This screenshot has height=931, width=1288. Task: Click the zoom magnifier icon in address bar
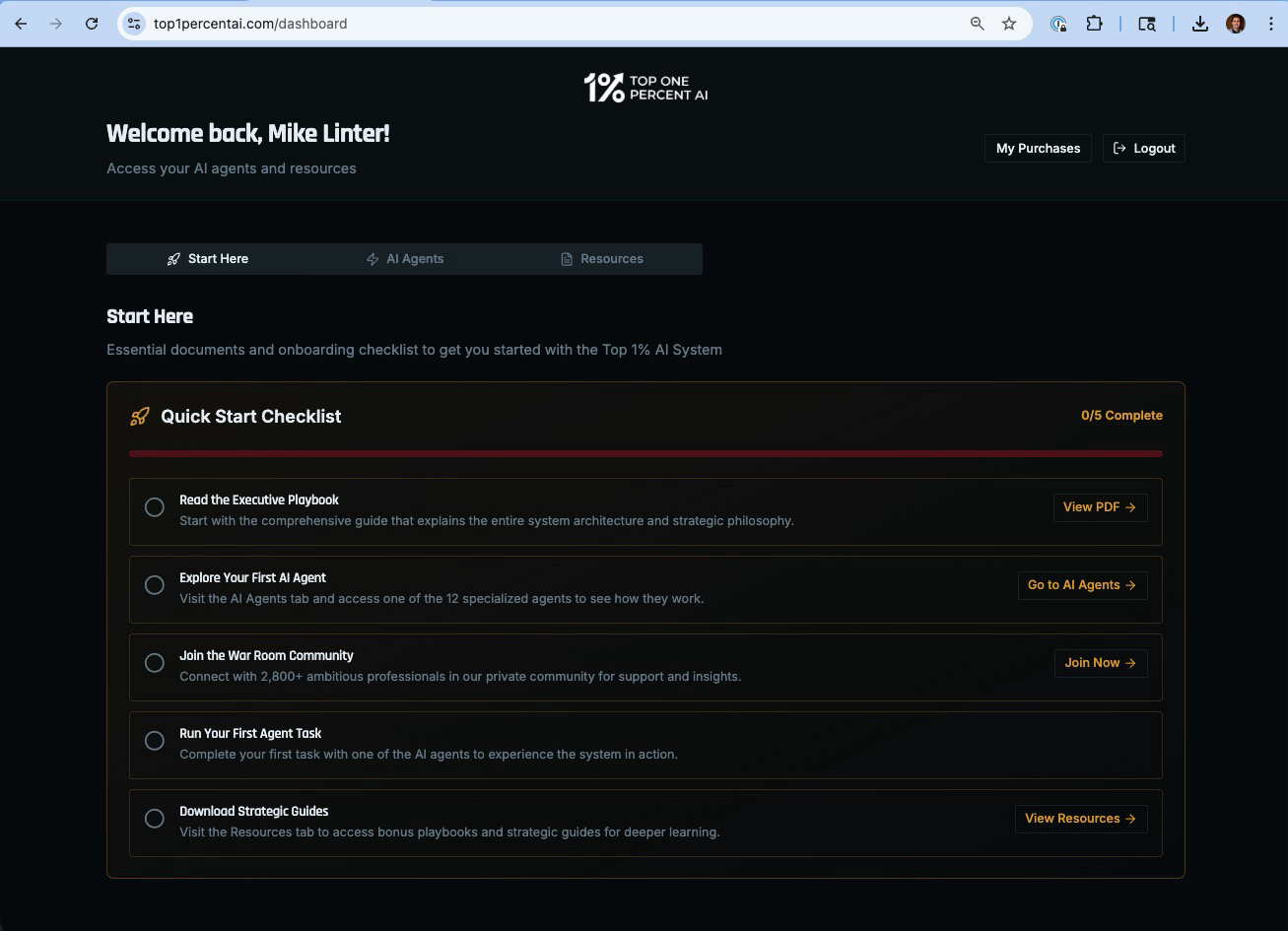pyautogui.click(x=977, y=24)
